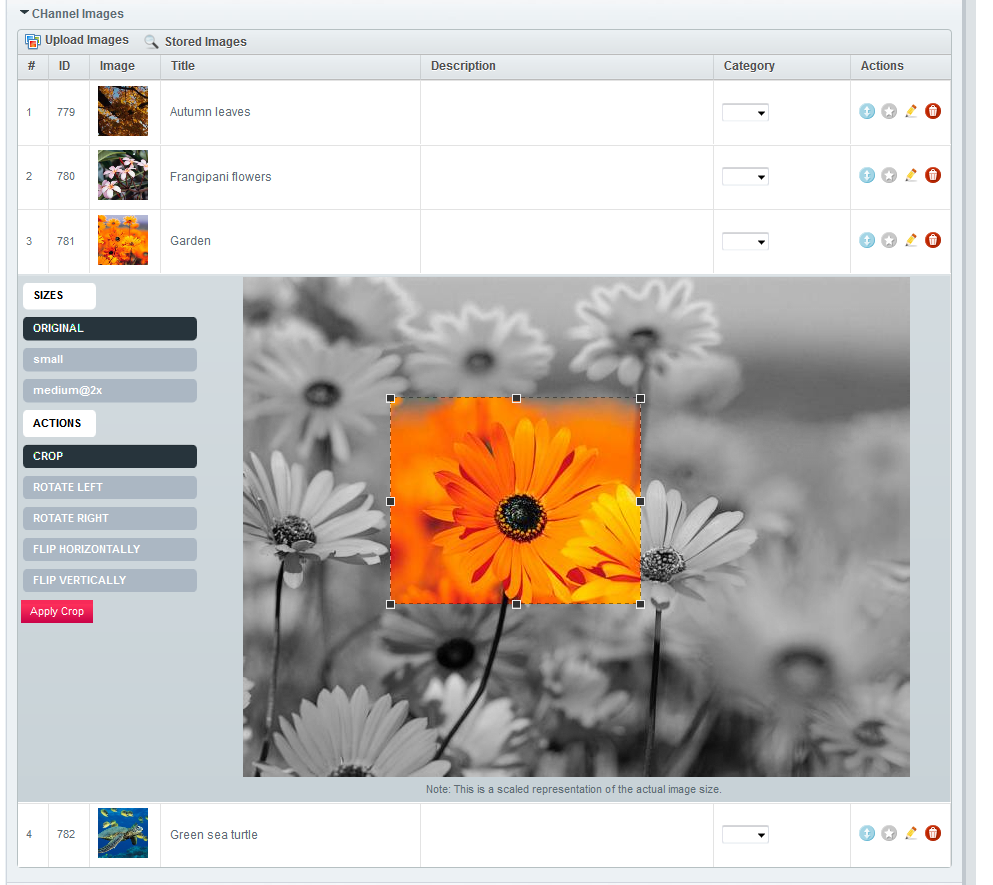Click the Green sea turtle thumbnail

[x=123, y=833]
